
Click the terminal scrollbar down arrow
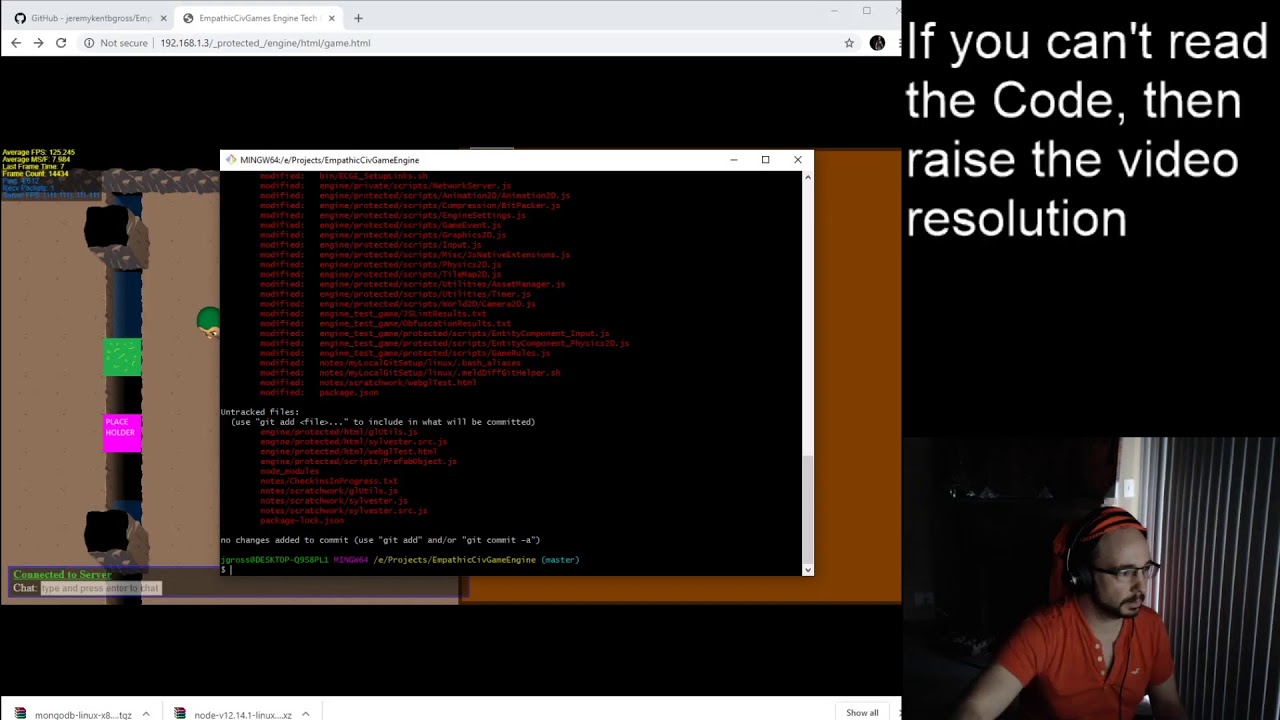click(808, 569)
